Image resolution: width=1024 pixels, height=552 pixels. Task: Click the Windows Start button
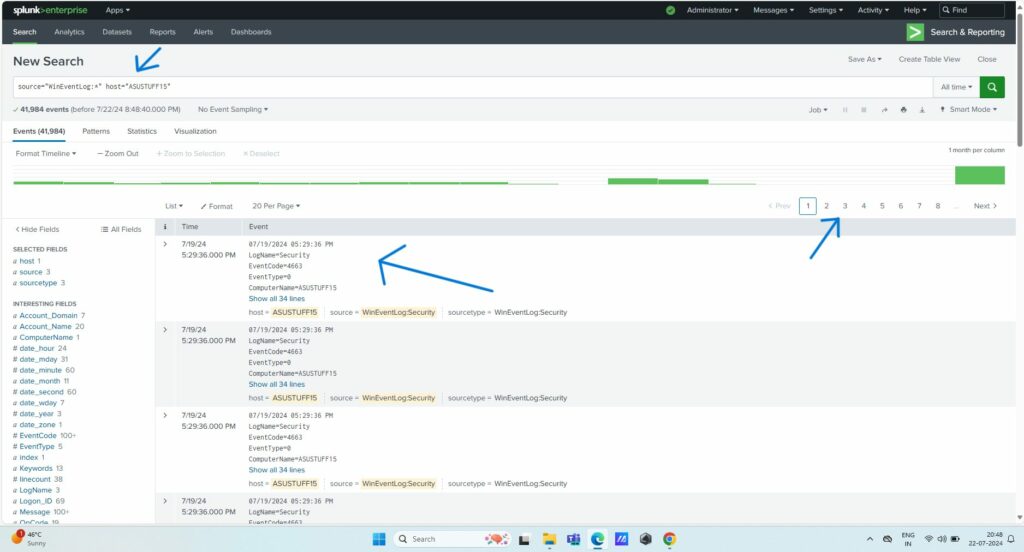[x=379, y=539]
